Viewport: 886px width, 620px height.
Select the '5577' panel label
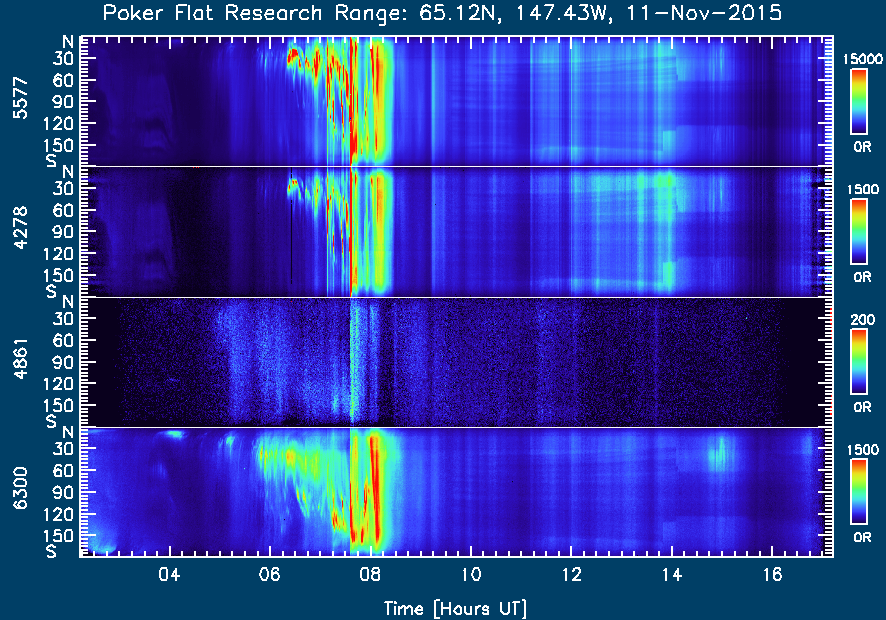click(20, 98)
